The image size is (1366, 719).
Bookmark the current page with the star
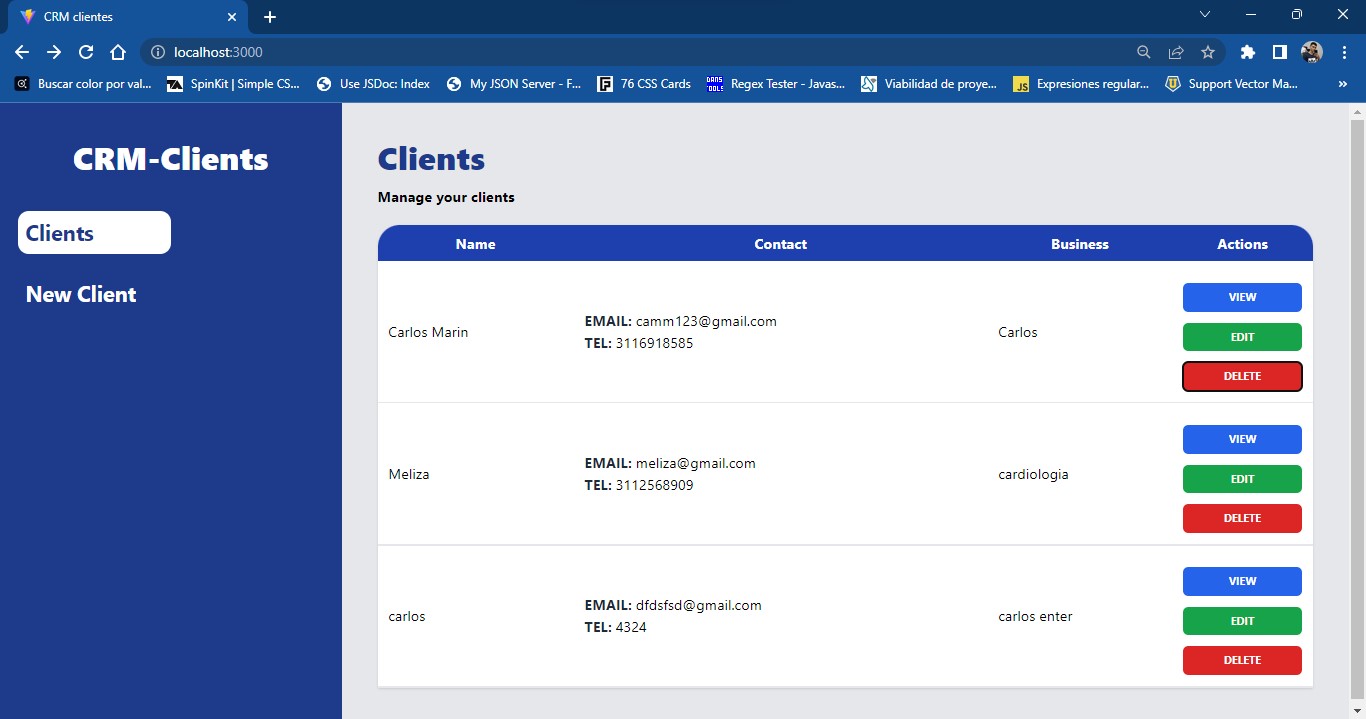coord(1207,52)
